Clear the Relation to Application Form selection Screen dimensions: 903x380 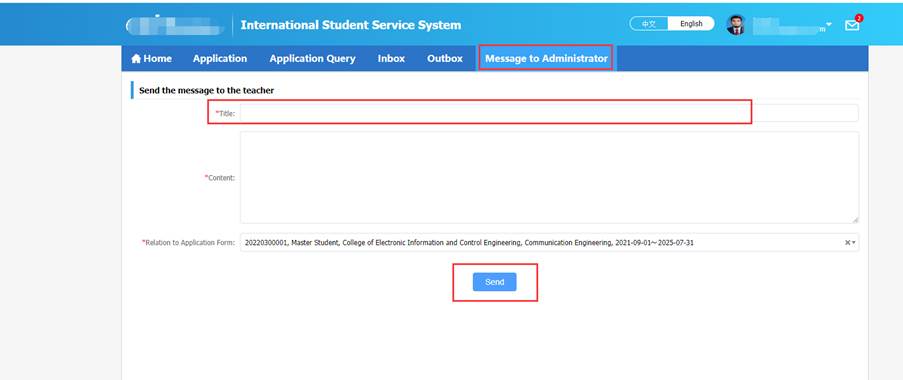coord(847,243)
